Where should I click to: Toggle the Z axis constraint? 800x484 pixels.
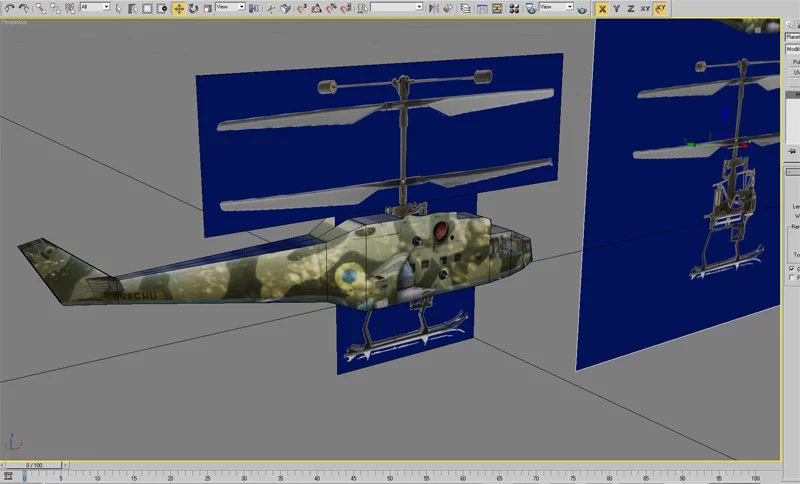click(630, 8)
